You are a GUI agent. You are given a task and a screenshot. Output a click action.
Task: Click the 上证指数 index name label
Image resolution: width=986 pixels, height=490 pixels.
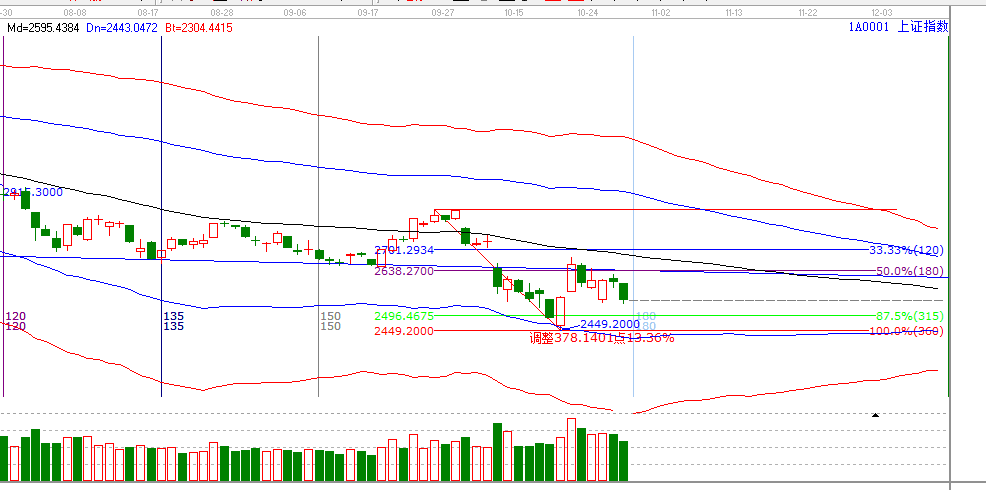coord(921,28)
